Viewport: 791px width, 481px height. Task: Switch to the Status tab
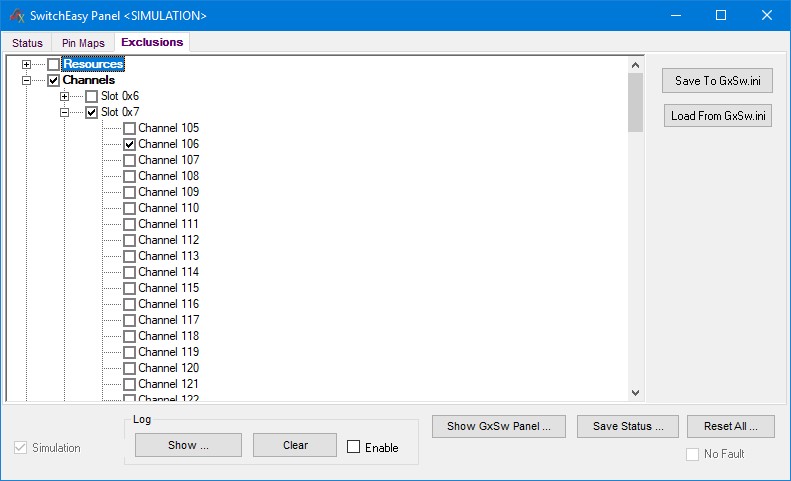(x=27, y=43)
